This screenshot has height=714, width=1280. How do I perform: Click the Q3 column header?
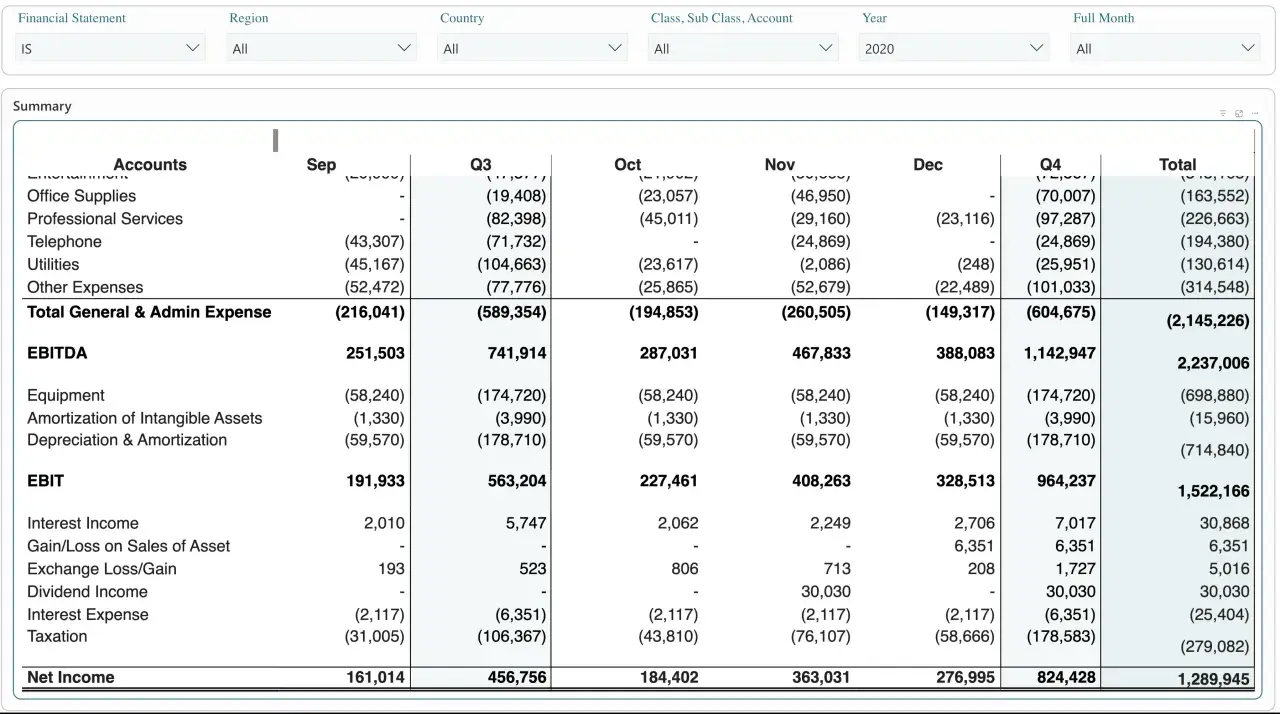[x=481, y=164]
